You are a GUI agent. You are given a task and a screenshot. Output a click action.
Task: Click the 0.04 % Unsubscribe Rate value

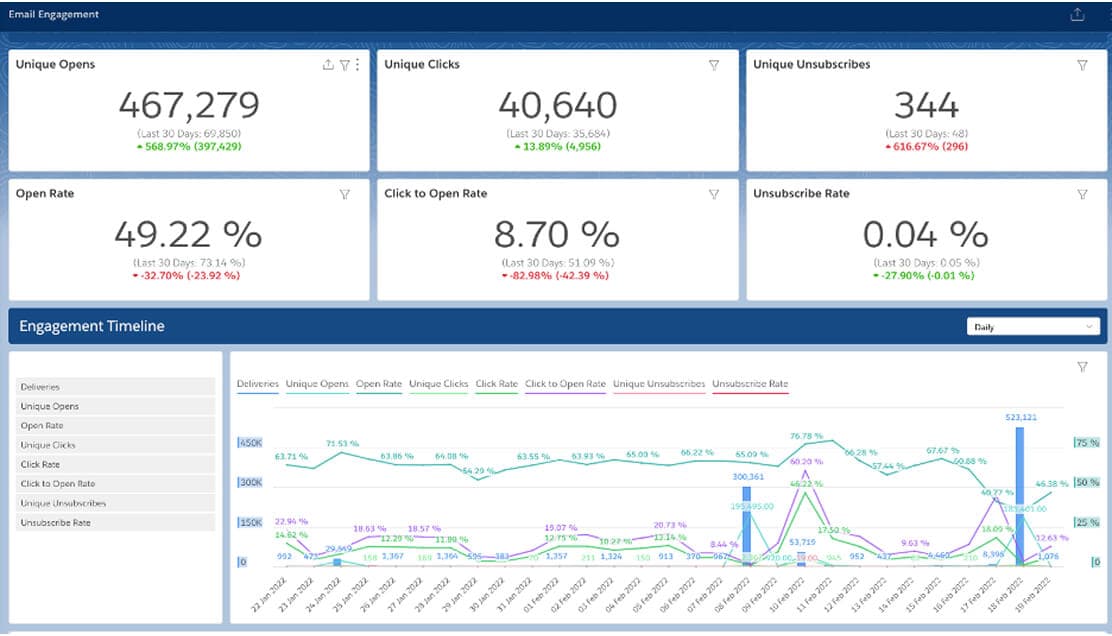tap(926, 234)
